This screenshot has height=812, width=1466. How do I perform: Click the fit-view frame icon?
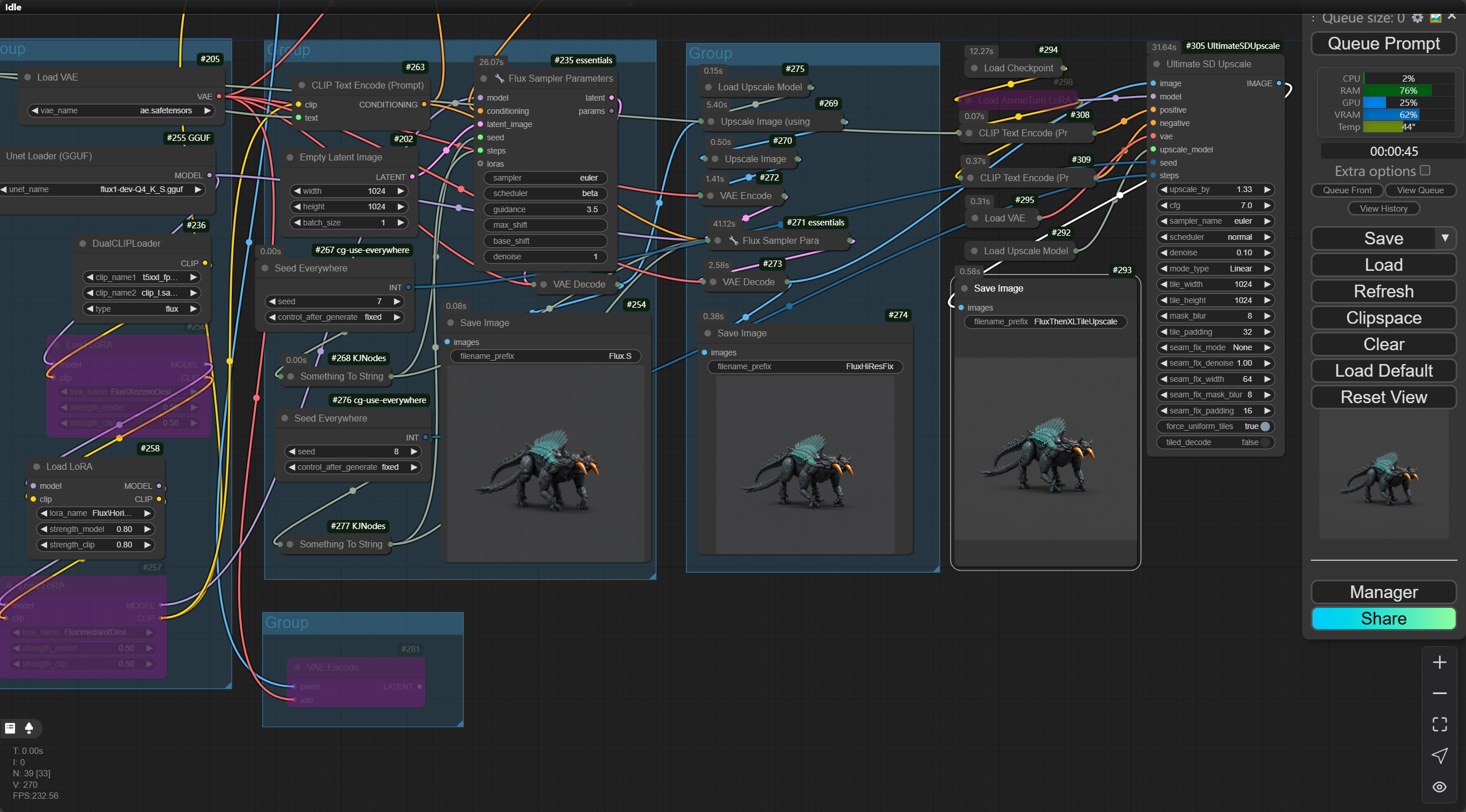pyautogui.click(x=1440, y=725)
